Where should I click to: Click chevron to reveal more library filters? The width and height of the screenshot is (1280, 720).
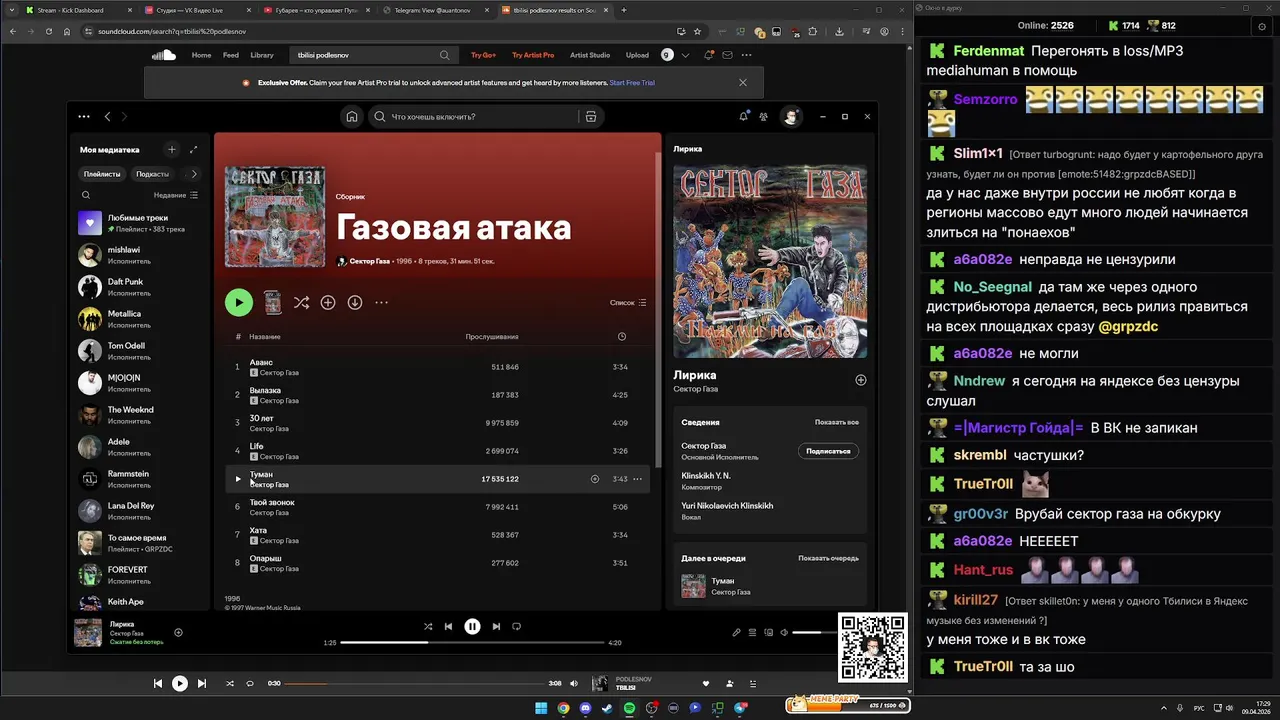click(194, 174)
